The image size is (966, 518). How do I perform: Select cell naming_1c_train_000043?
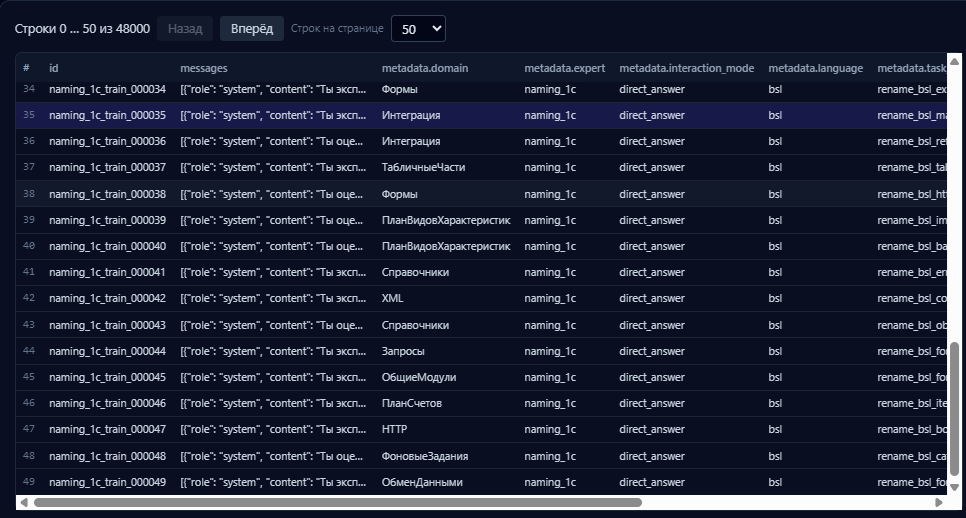107,325
